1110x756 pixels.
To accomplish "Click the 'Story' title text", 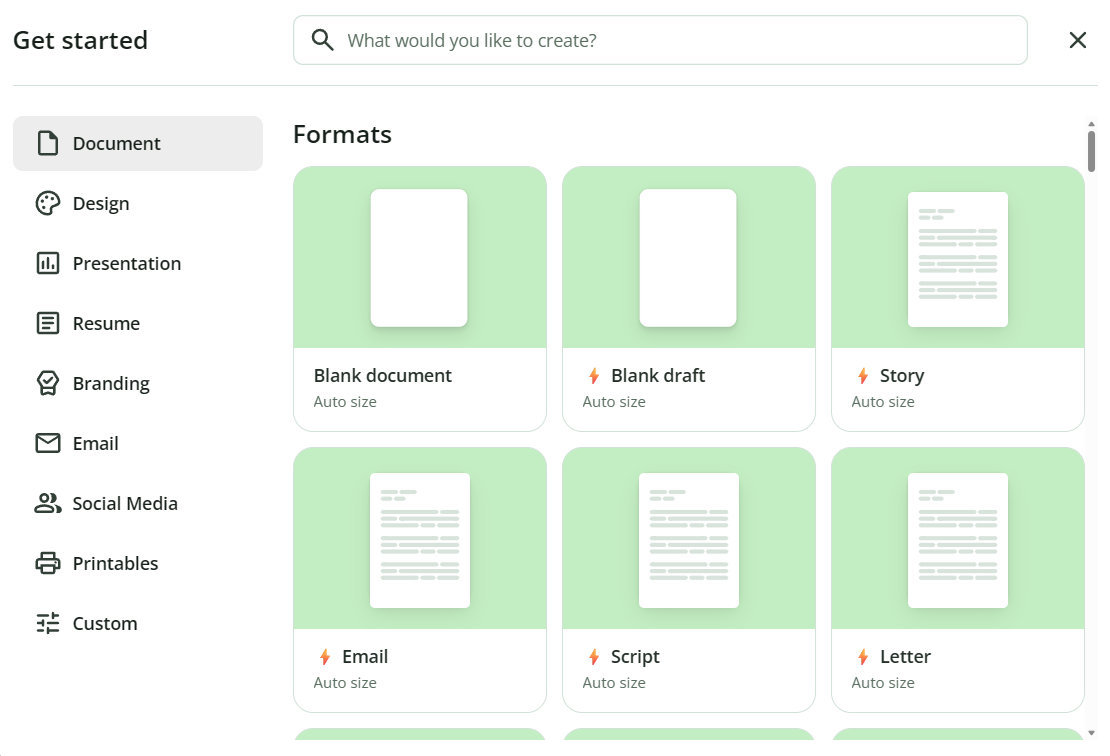I will [x=902, y=376].
